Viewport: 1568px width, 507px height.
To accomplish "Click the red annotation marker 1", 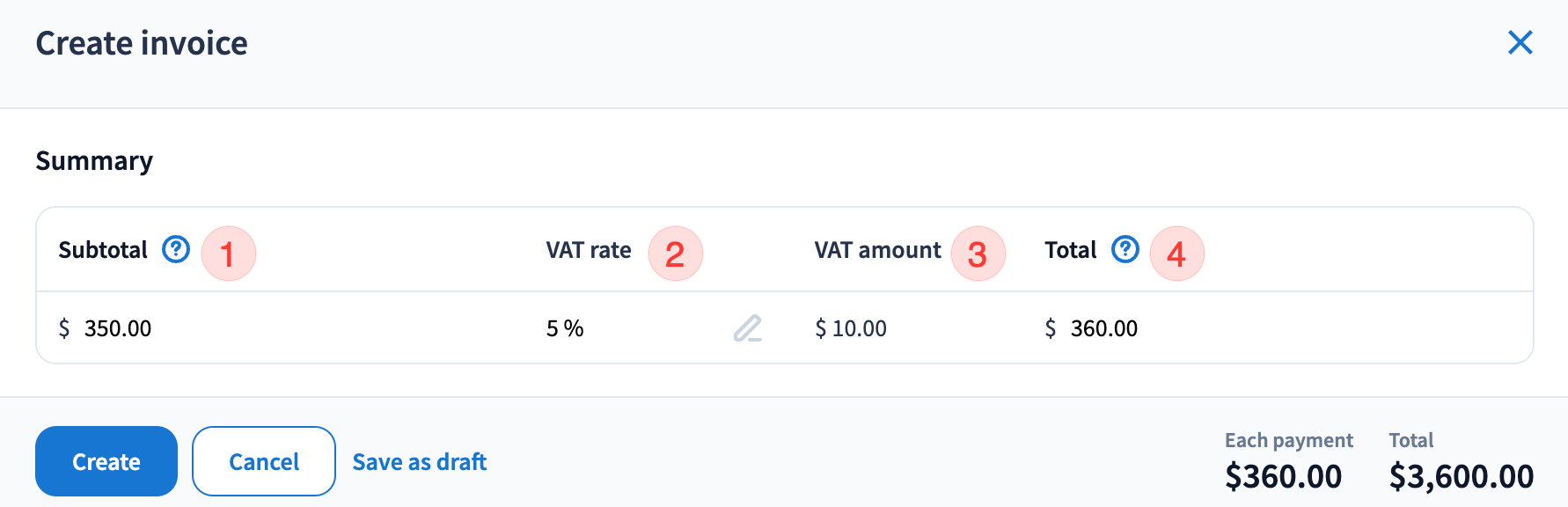I will pos(229,253).
